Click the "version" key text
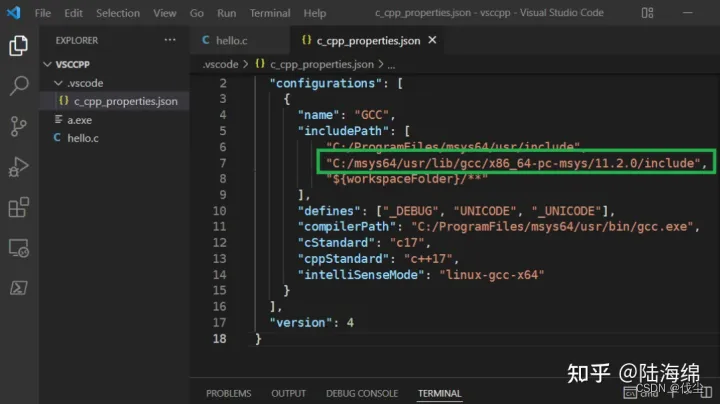This screenshot has width=720, height=404. [301, 322]
